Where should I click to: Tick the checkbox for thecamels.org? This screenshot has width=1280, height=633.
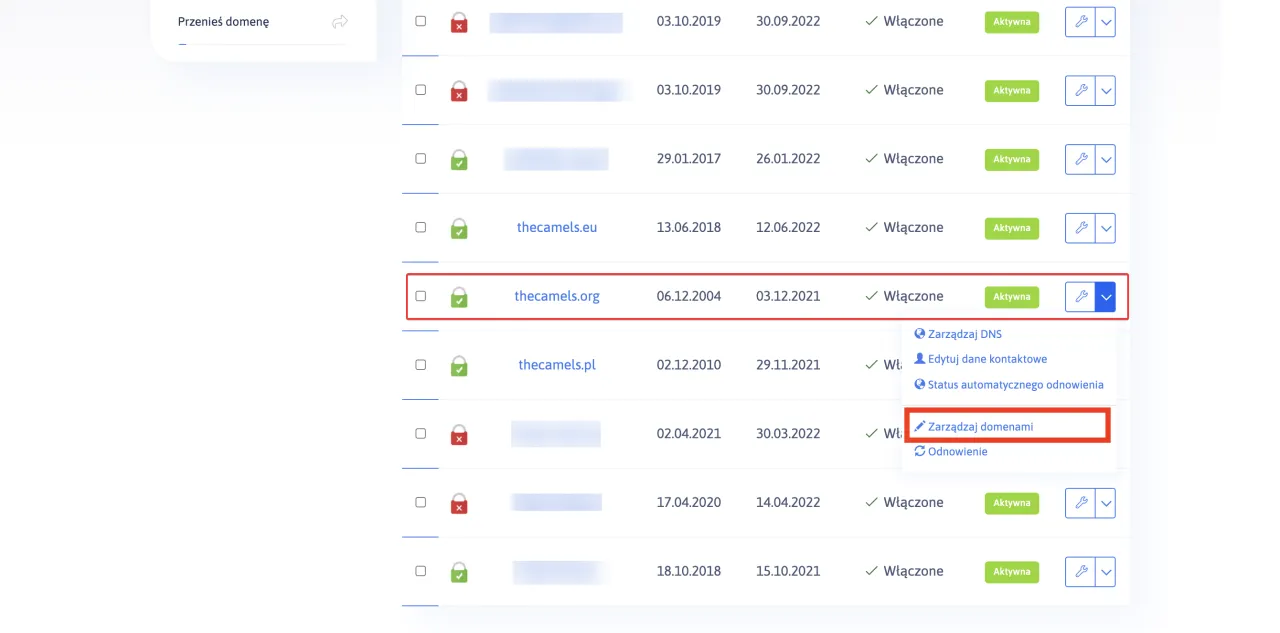pos(421,296)
